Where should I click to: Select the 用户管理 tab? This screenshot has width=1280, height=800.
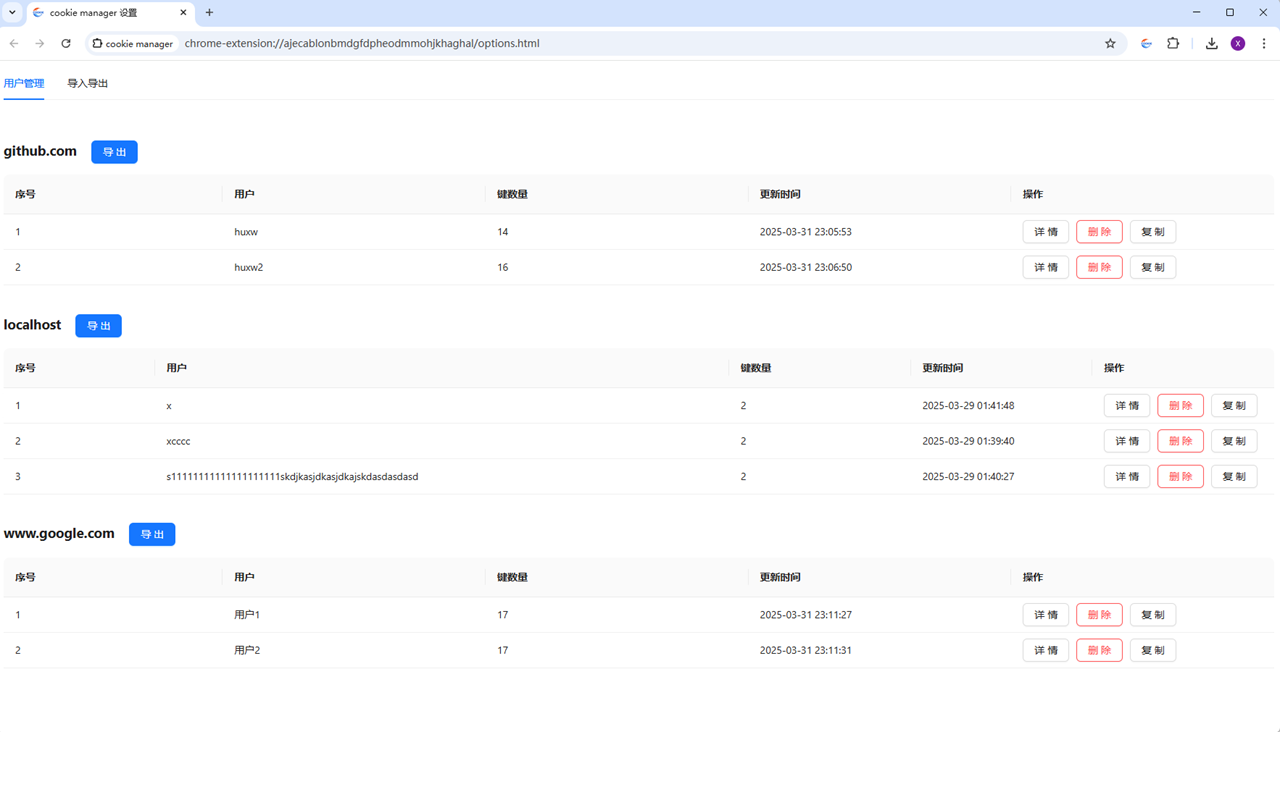24,83
